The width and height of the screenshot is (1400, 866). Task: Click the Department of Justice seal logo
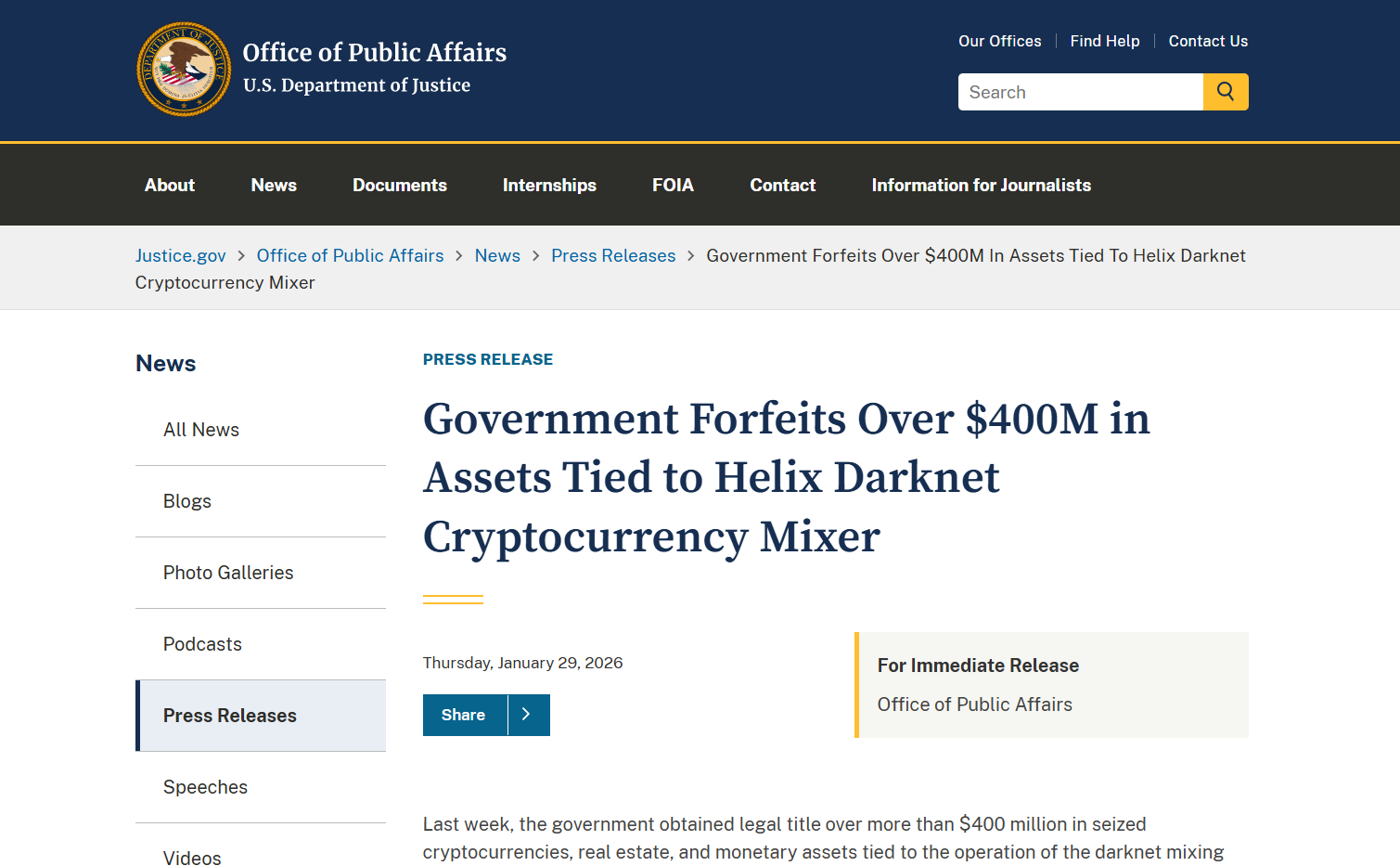pos(184,70)
